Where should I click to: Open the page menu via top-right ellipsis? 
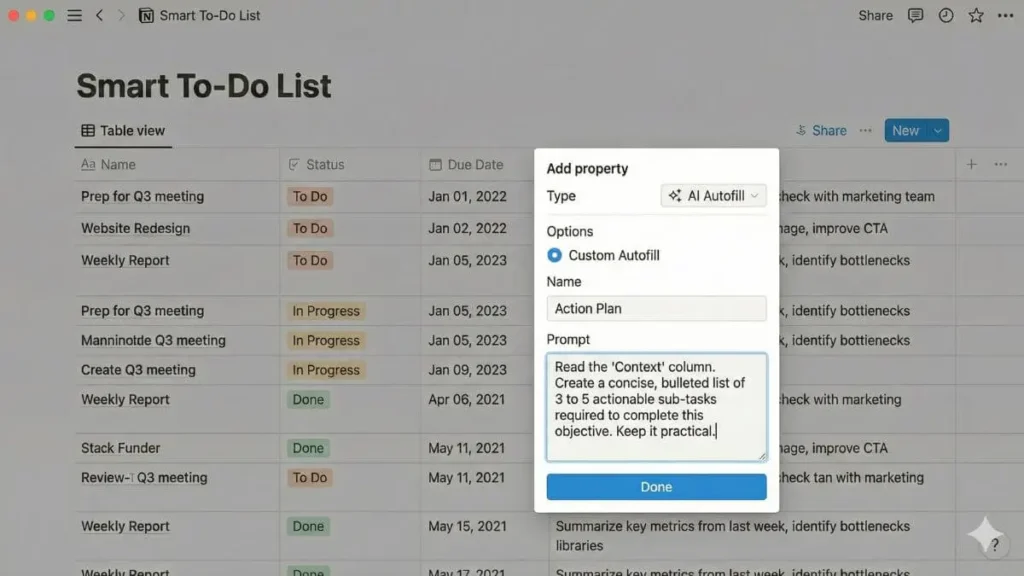click(x=1004, y=15)
